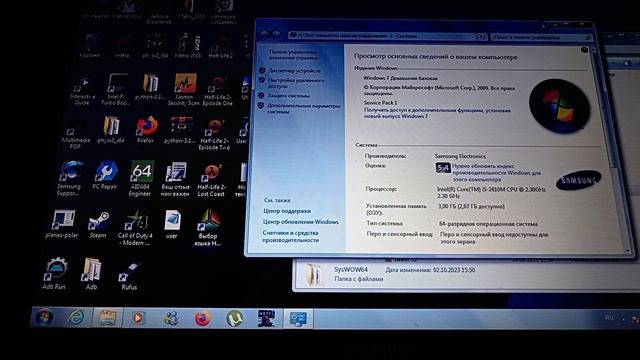Open Дополнительные параметры системы link
The height and width of the screenshot is (360, 640).
click(x=303, y=109)
